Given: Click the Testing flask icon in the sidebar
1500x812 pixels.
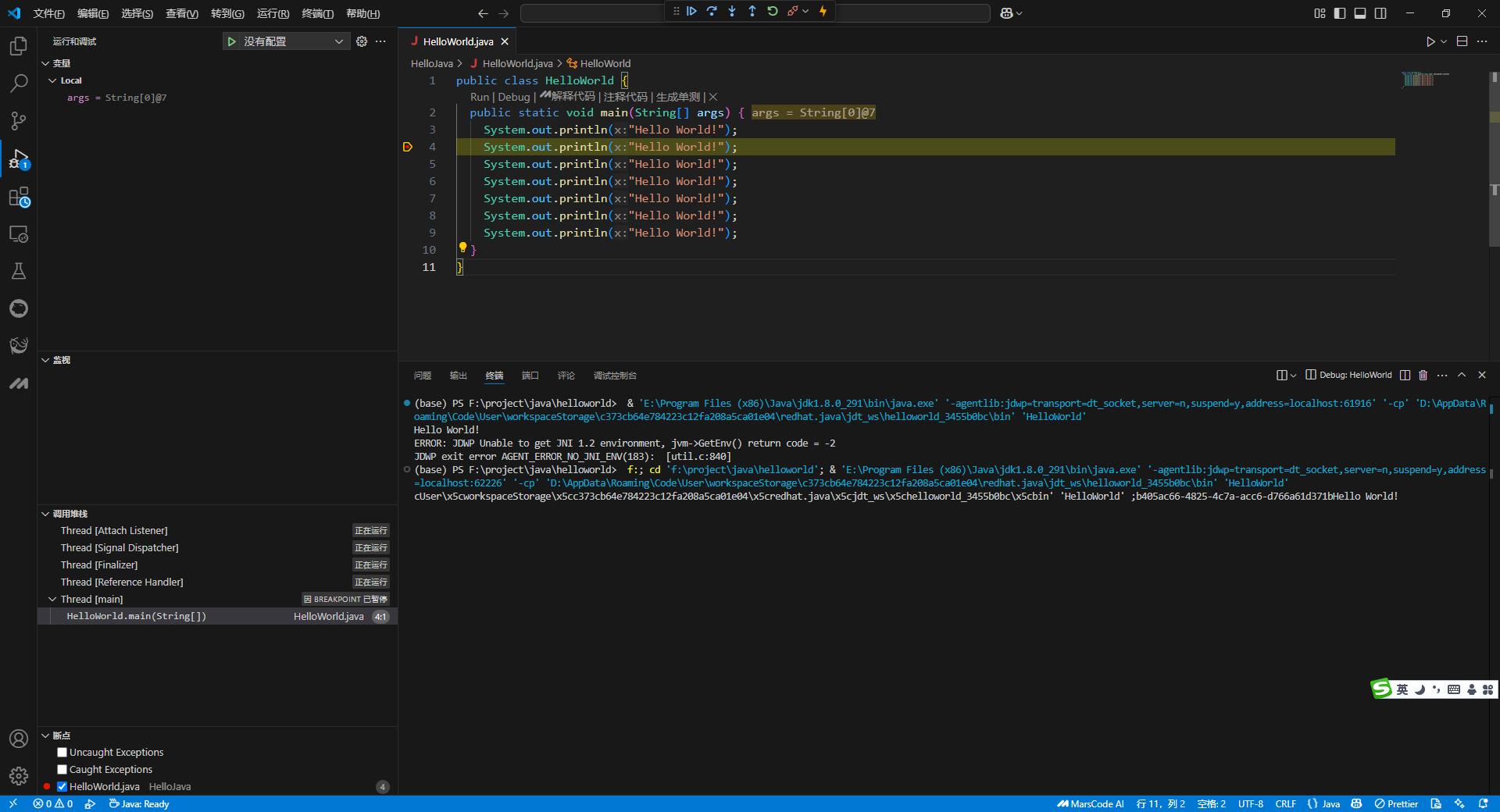Looking at the screenshot, I should tap(18, 271).
